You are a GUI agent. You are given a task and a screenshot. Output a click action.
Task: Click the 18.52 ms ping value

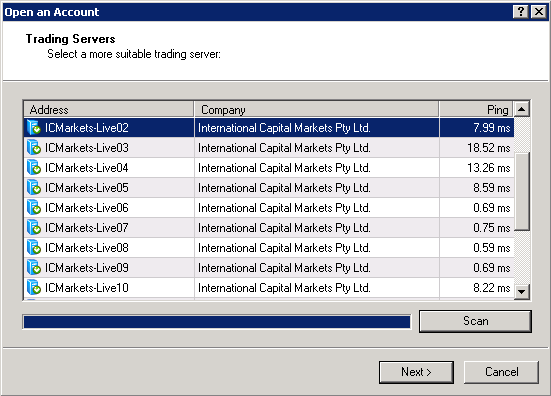489,148
